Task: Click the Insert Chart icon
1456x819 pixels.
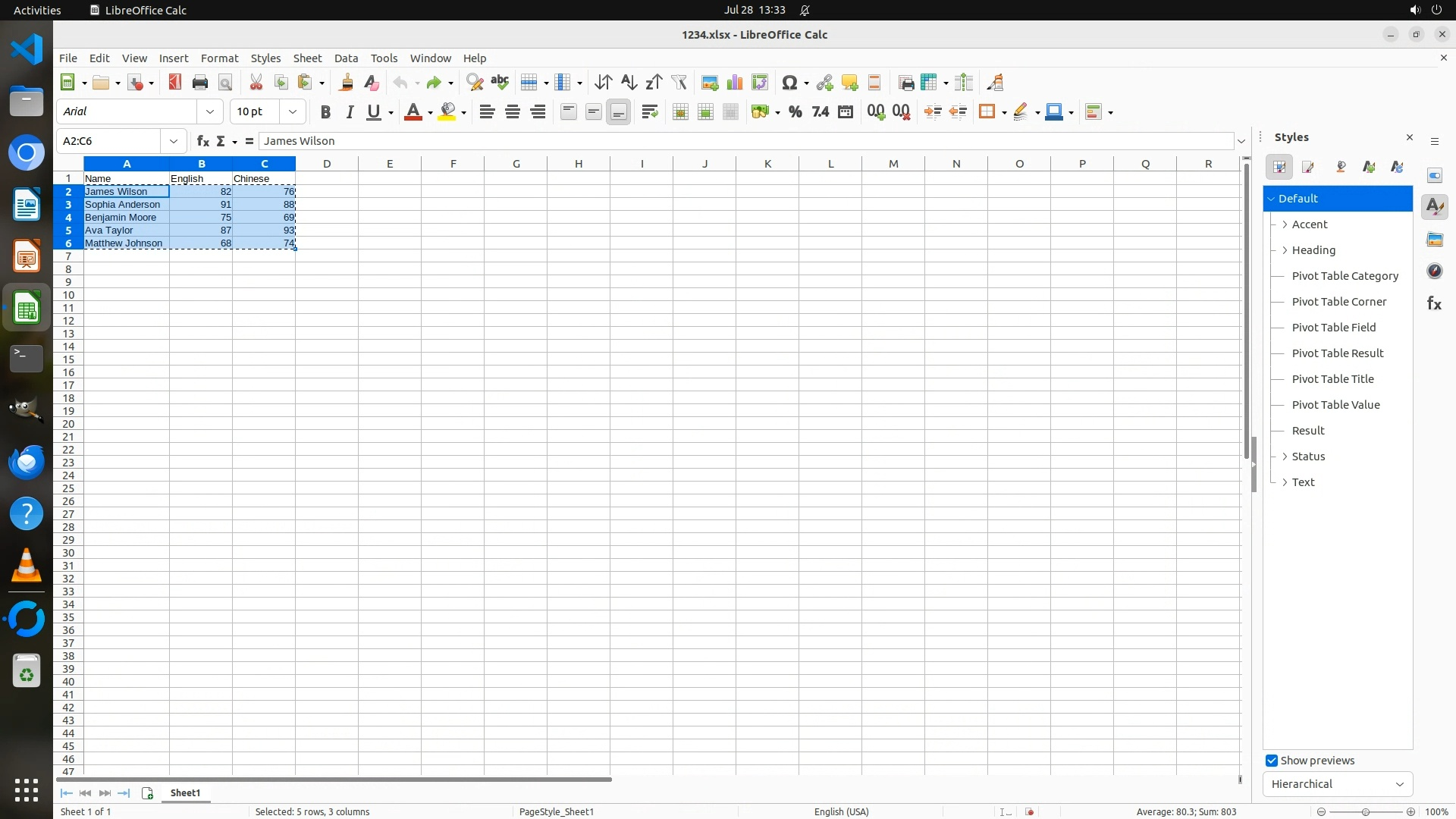Action: click(734, 83)
